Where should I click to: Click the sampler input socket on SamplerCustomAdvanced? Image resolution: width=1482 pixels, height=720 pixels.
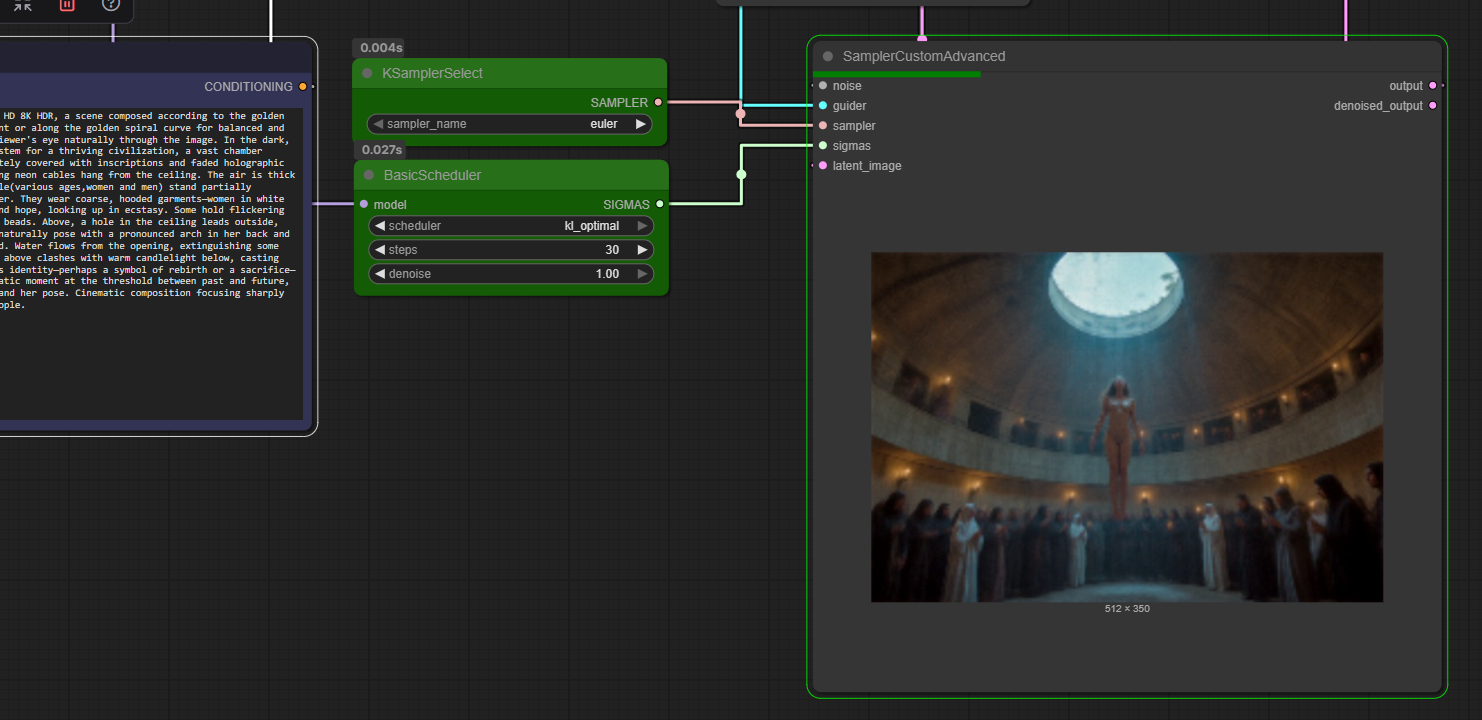click(x=823, y=125)
